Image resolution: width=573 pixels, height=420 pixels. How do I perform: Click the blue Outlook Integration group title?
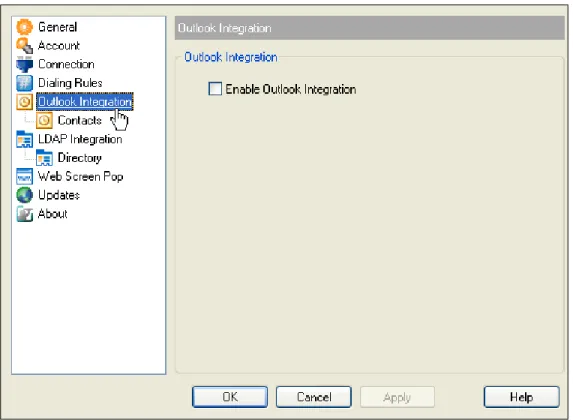click(231, 57)
